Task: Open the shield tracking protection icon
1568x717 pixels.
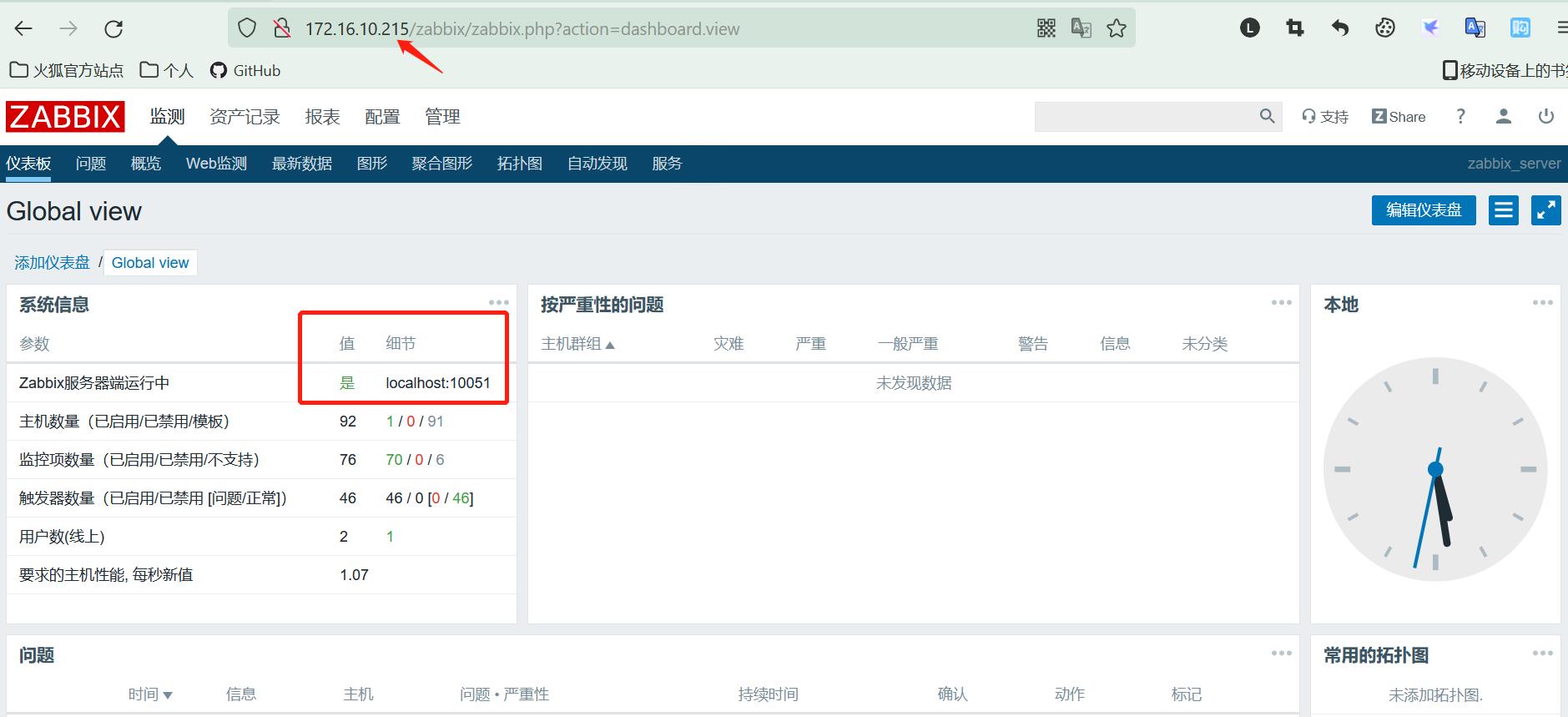Action: point(247,28)
